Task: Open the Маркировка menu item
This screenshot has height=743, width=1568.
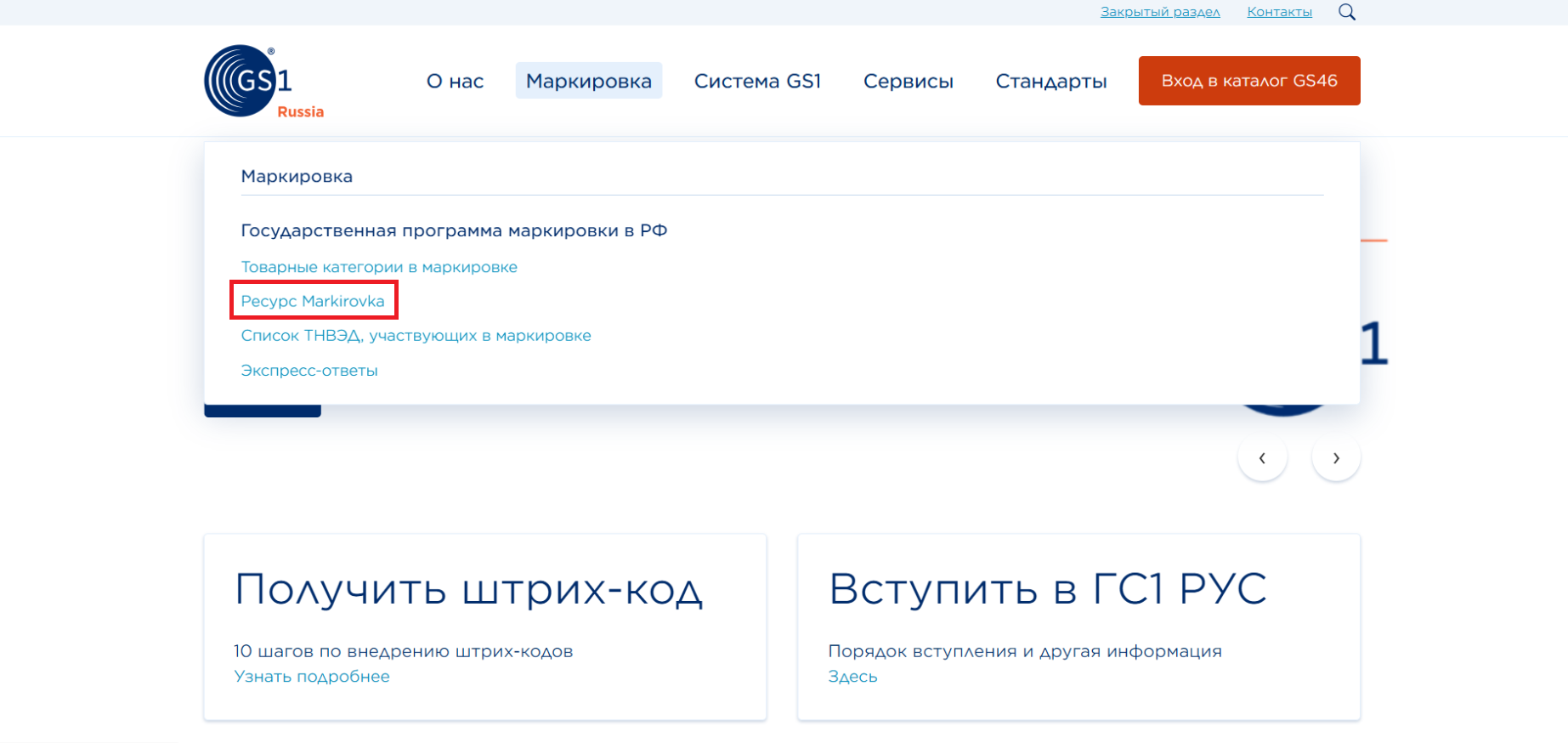Action: 589,81
